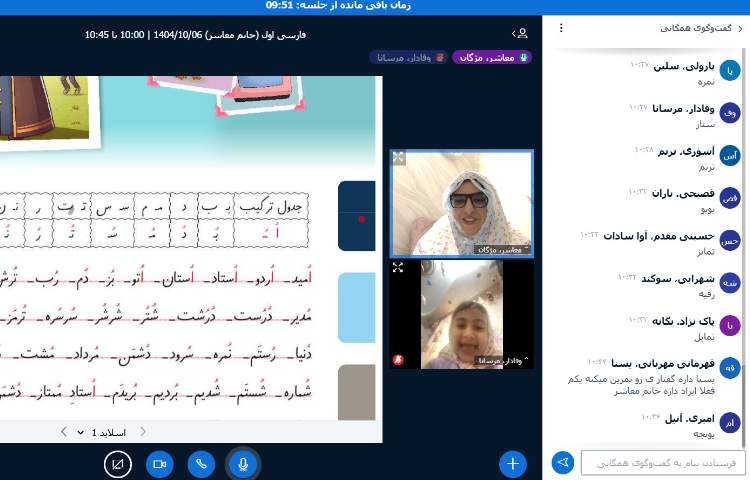
Task: Open the اسلاید 1 slide selector dropdown
Action: click(x=102, y=432)
